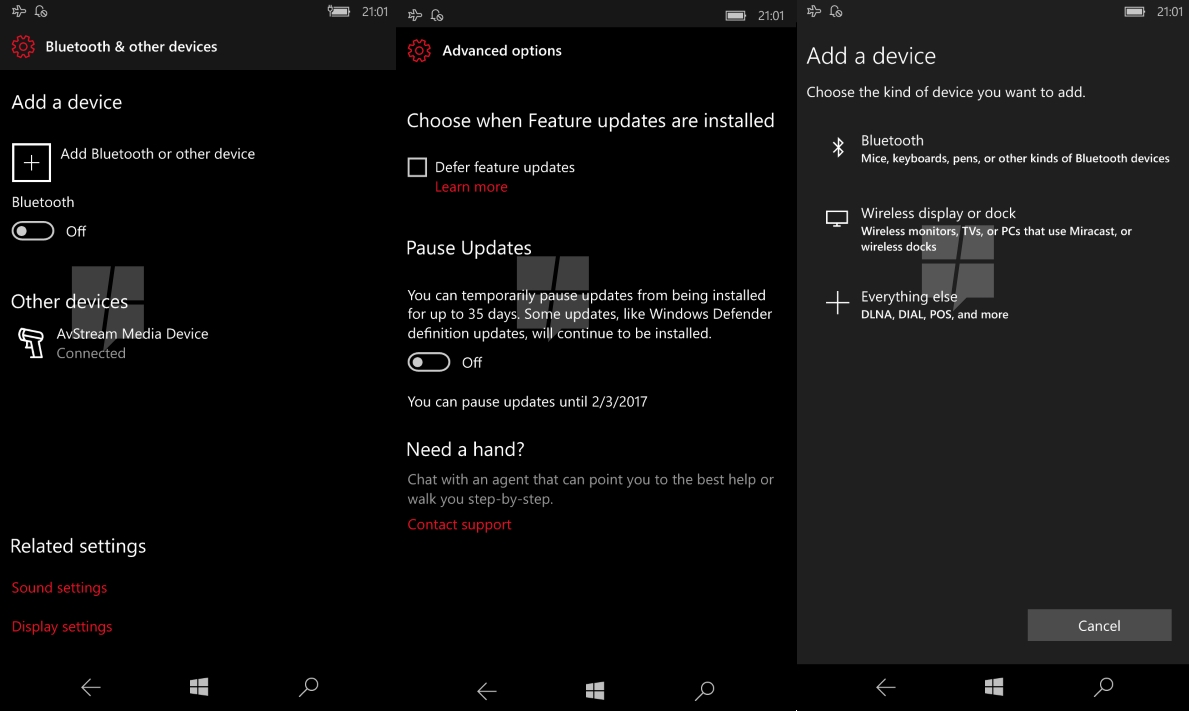
Task: Open the Learn more link
Action: coord(471,186)
